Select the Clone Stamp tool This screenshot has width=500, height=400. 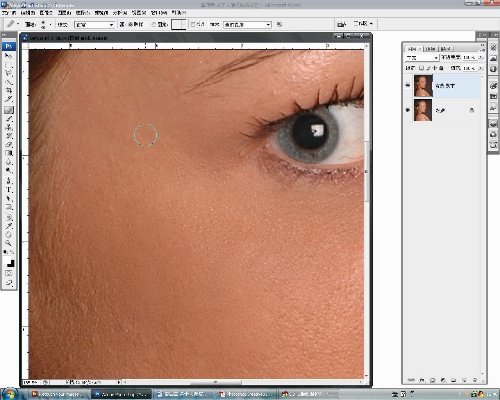9,127
